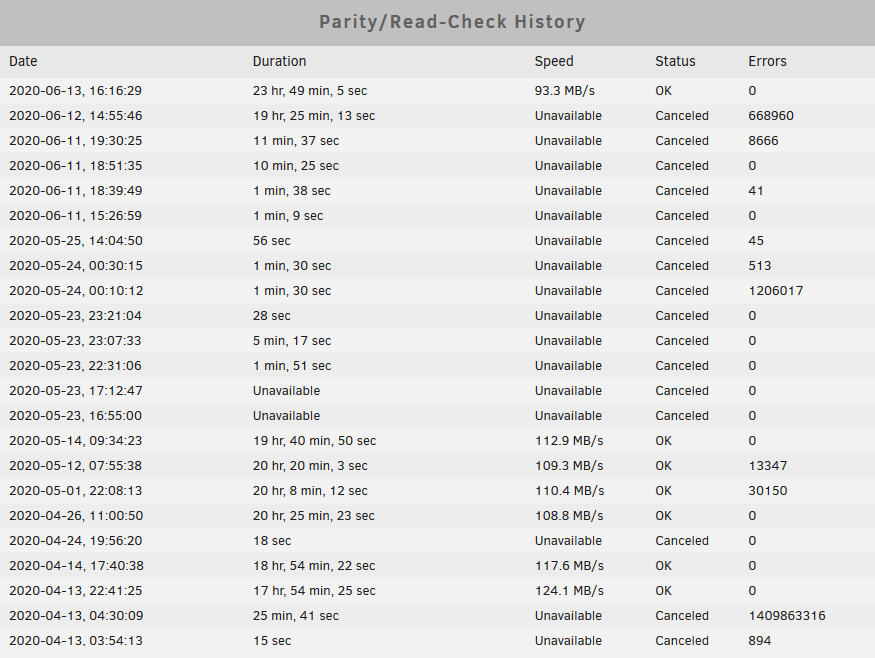Select date 2020-05-12, 07:55:38

75,465
